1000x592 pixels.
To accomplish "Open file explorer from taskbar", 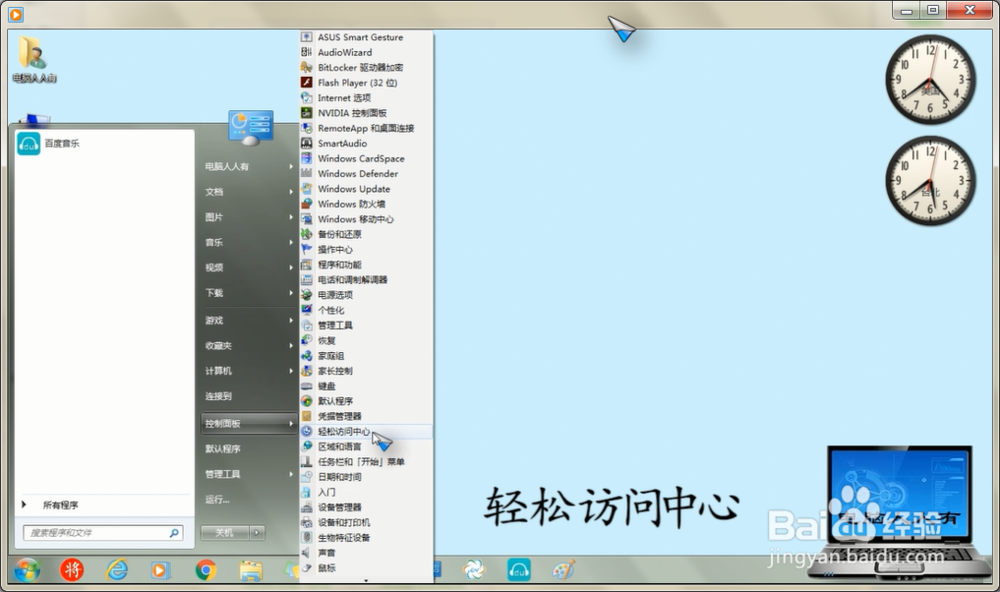I will point(251,570).
